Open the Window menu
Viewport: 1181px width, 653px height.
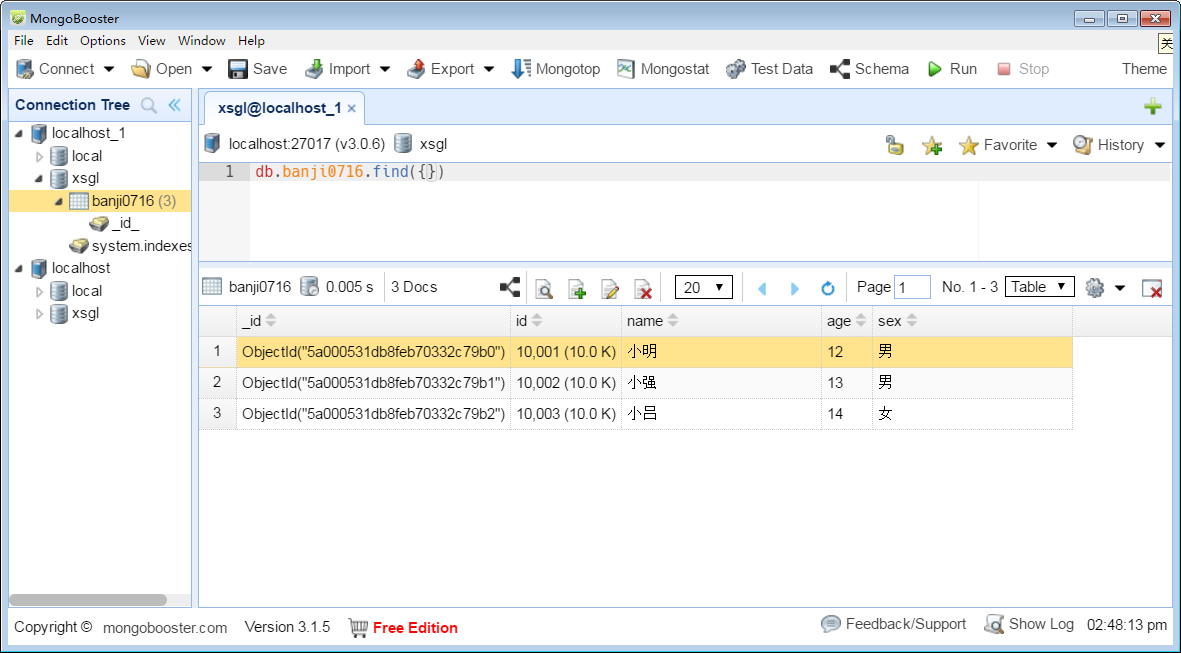201,41
